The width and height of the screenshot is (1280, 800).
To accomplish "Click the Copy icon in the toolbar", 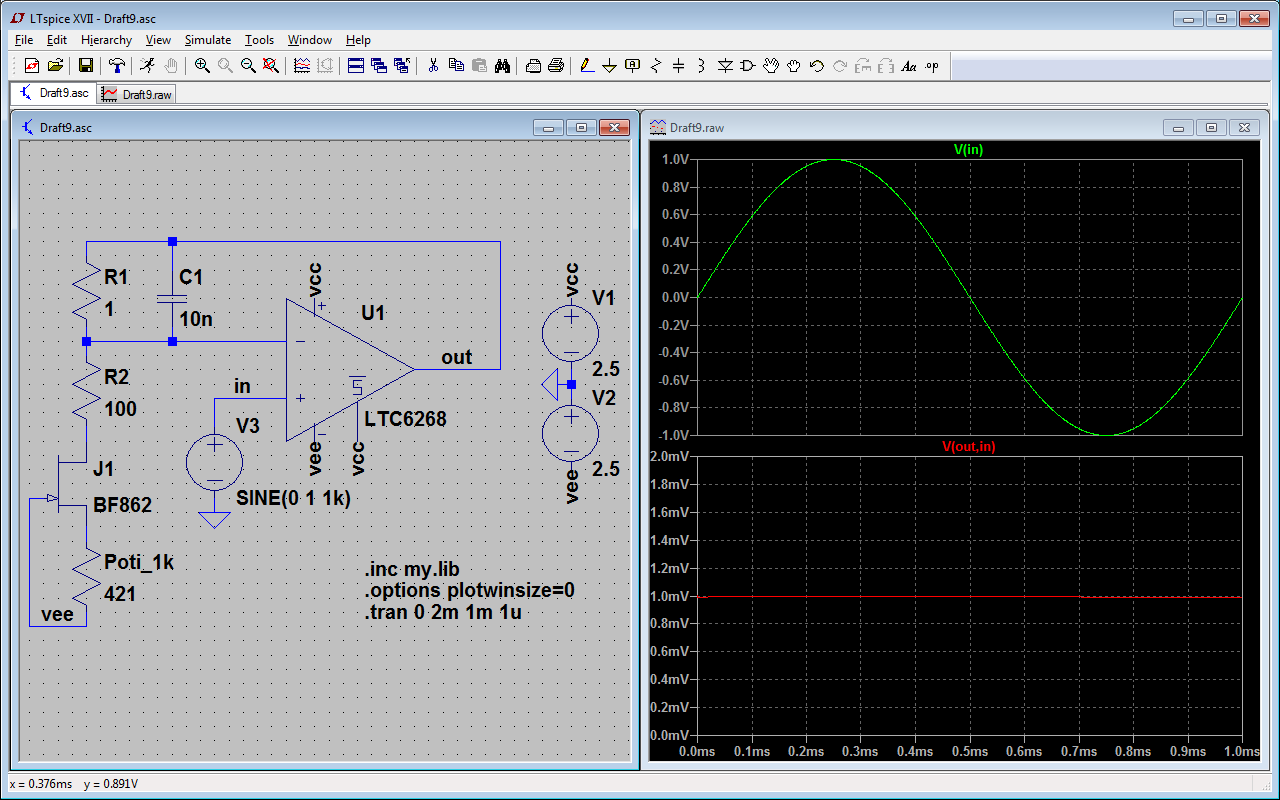I will click(456, 66).
